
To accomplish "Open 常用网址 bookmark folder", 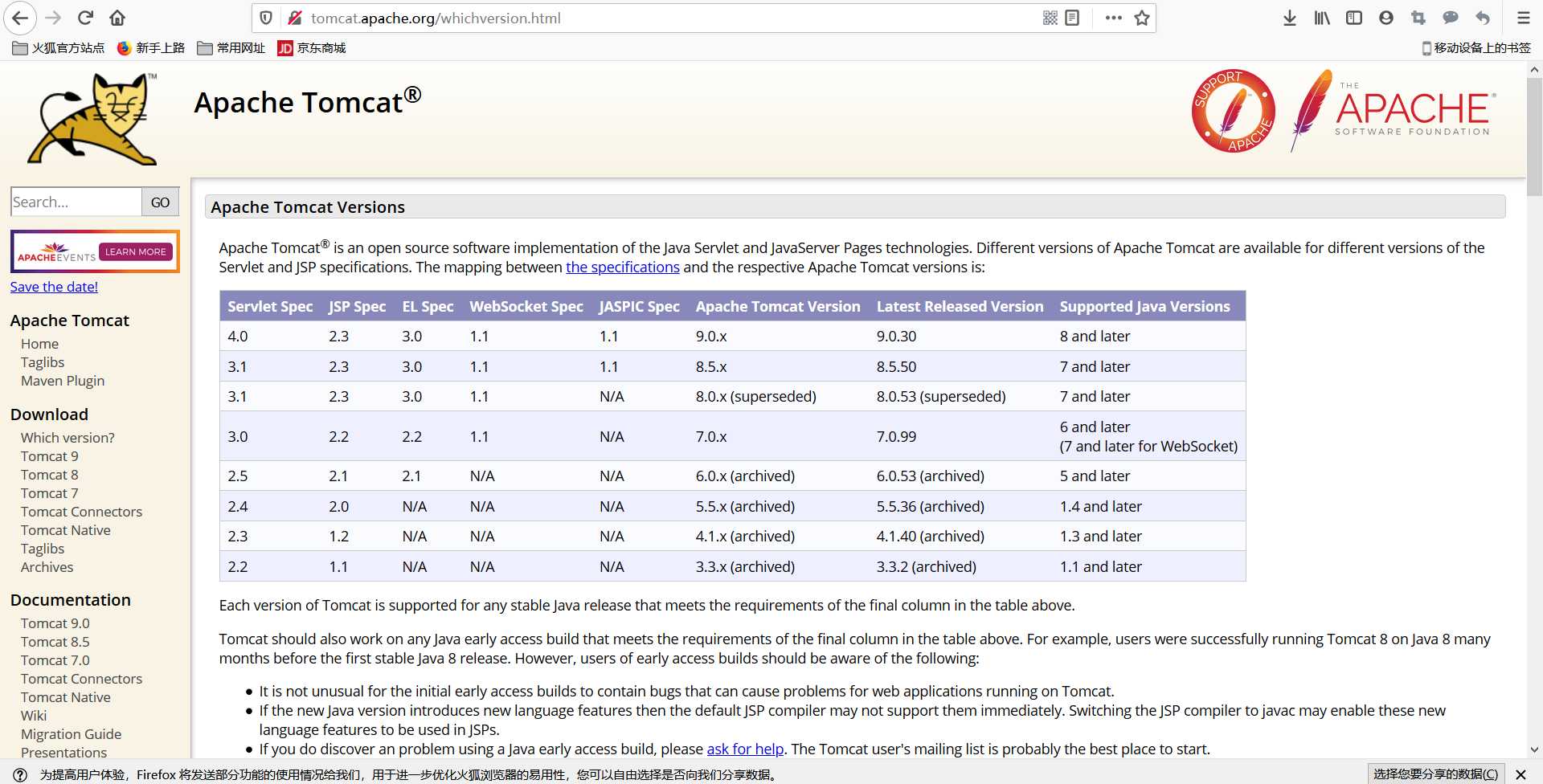I will (231, 48).
